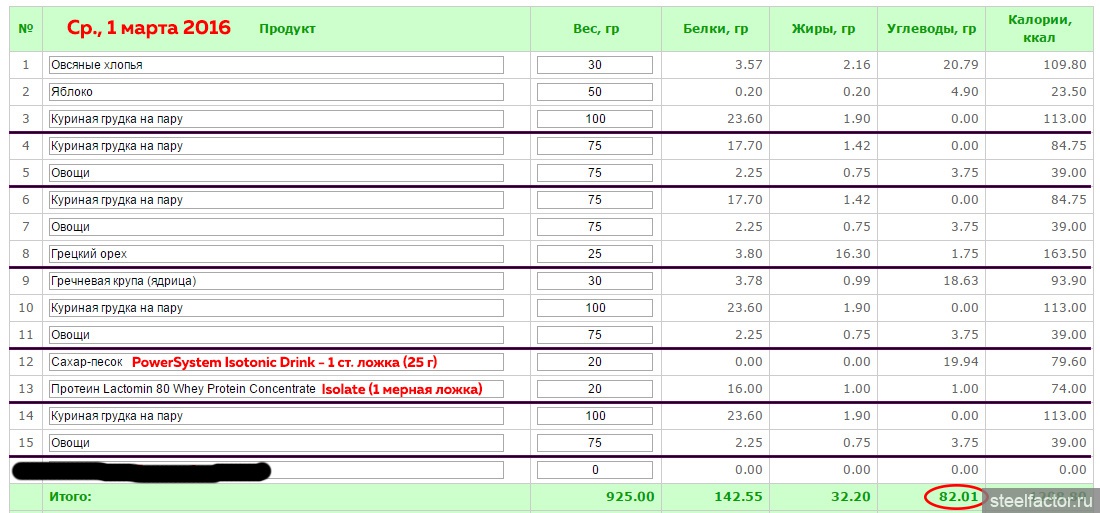The image size is (1100, 513).
Task: Click the Овсяные хлопья product field
Action: click(x=276, y=65)
